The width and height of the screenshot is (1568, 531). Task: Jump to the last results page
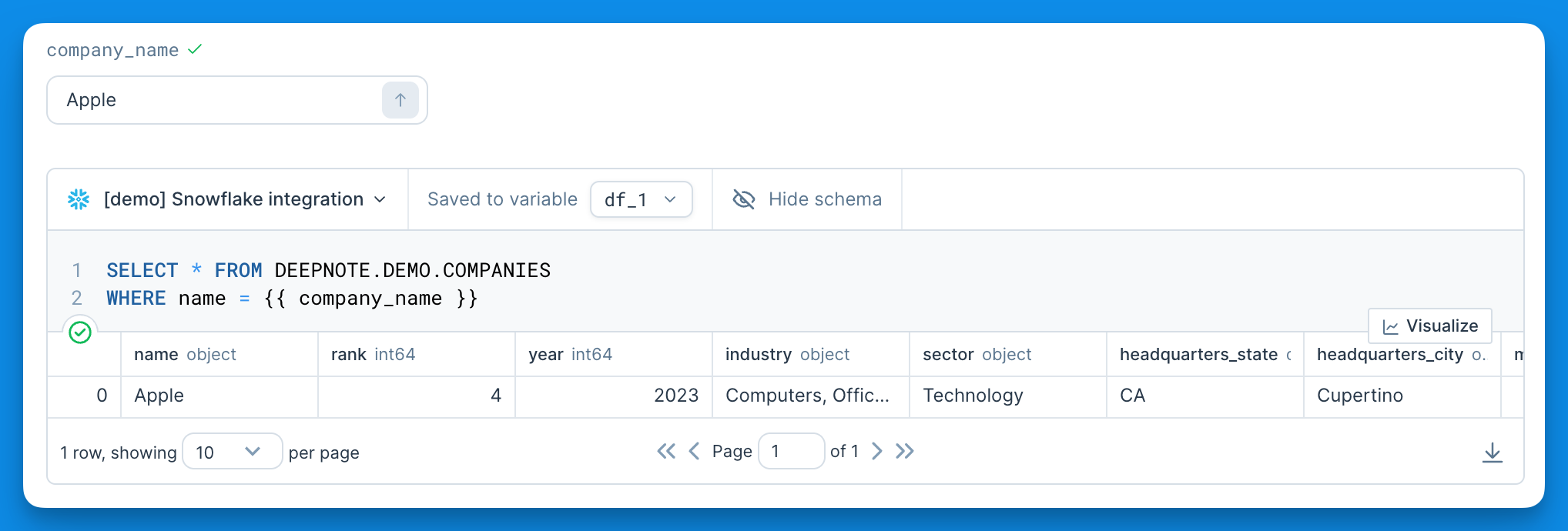click(x=905, y=451)
